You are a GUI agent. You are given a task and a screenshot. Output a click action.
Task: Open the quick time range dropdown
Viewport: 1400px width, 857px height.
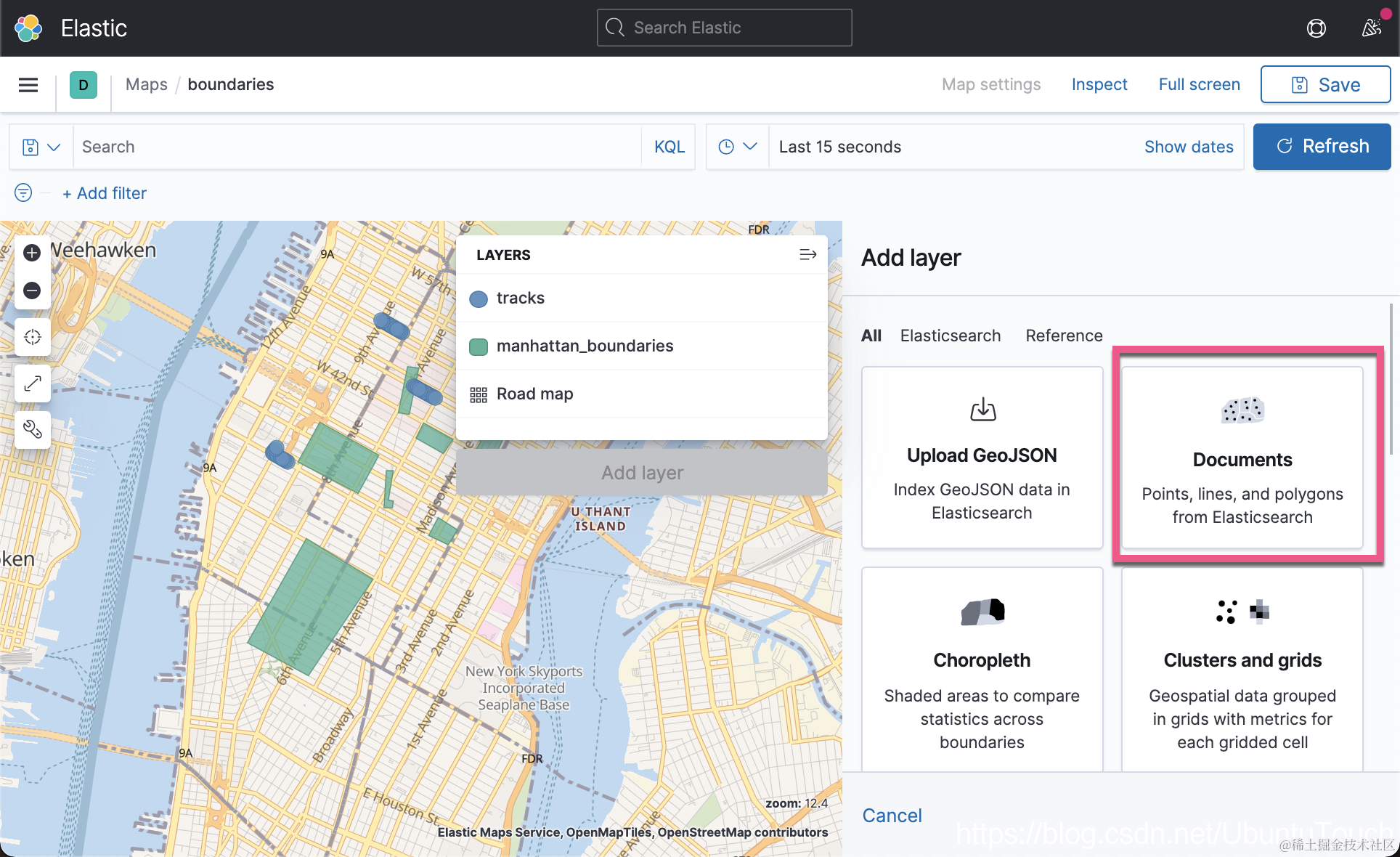coord(737,147)
